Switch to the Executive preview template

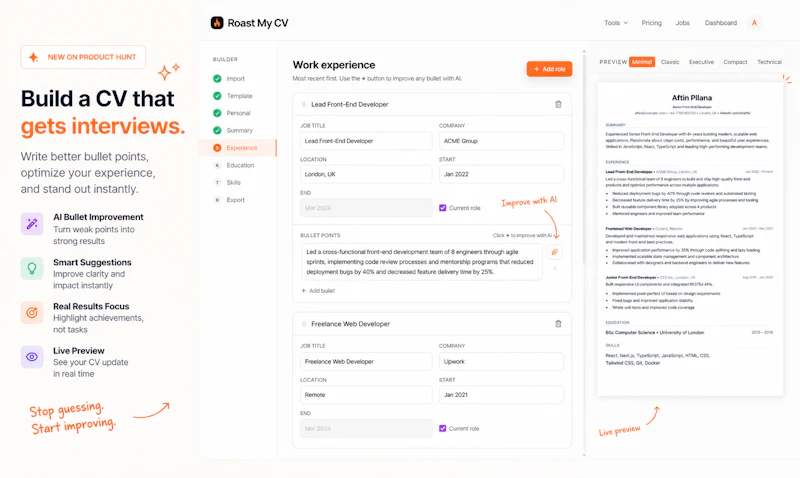pyautogui.click(x=702, y=62)
